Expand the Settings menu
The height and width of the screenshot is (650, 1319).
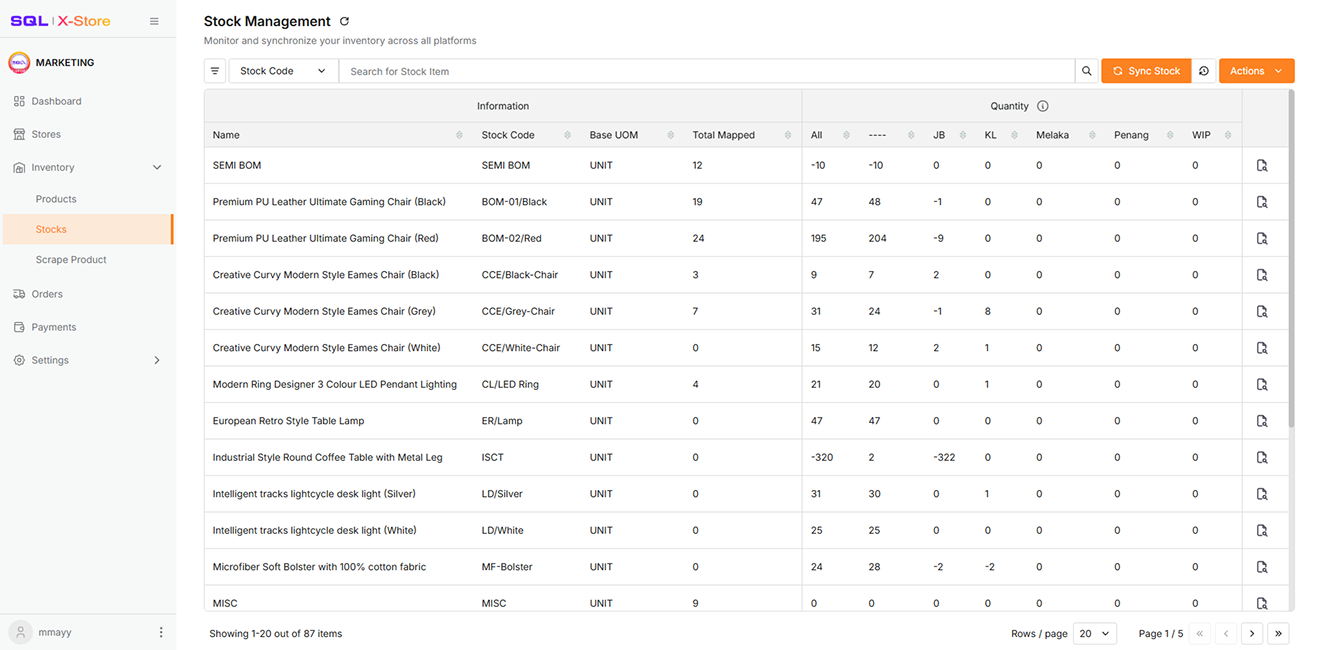(x=87, y=360)
